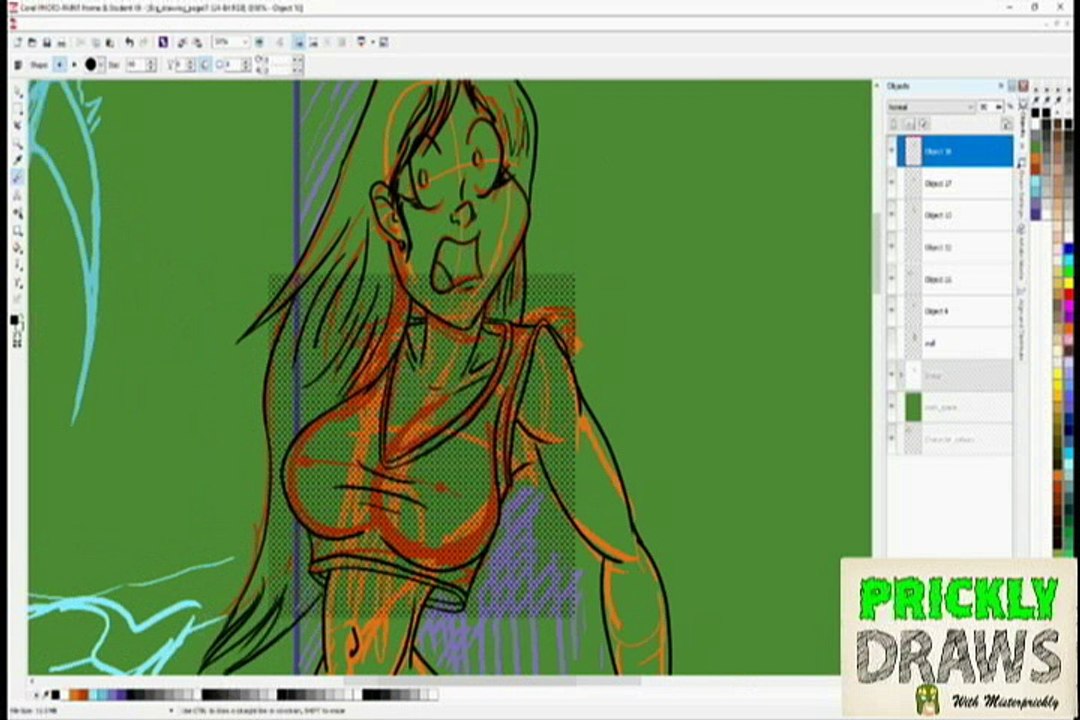Select the Zoom tool in toolbox
This screenshot has width=1080, height=720.
(17, 144)
